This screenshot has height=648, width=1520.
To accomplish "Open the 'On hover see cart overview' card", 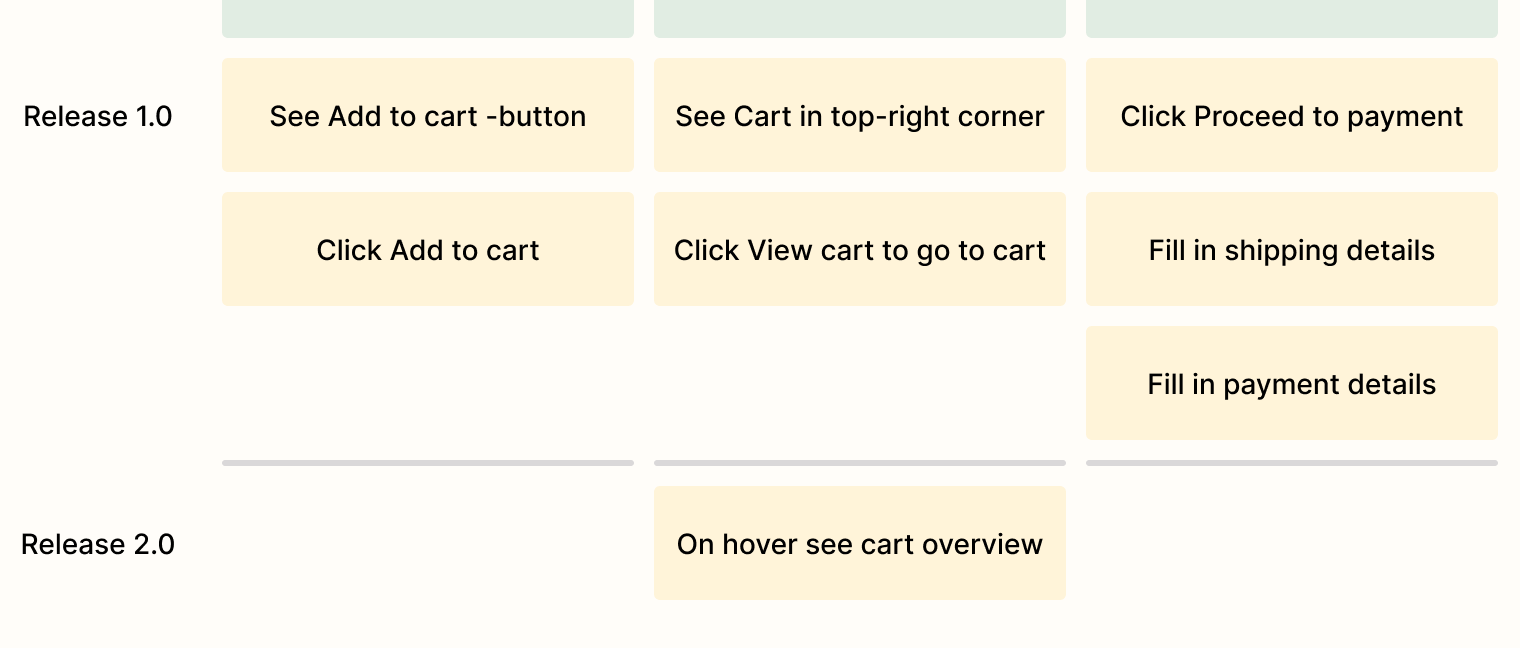I will click(860, 543).
